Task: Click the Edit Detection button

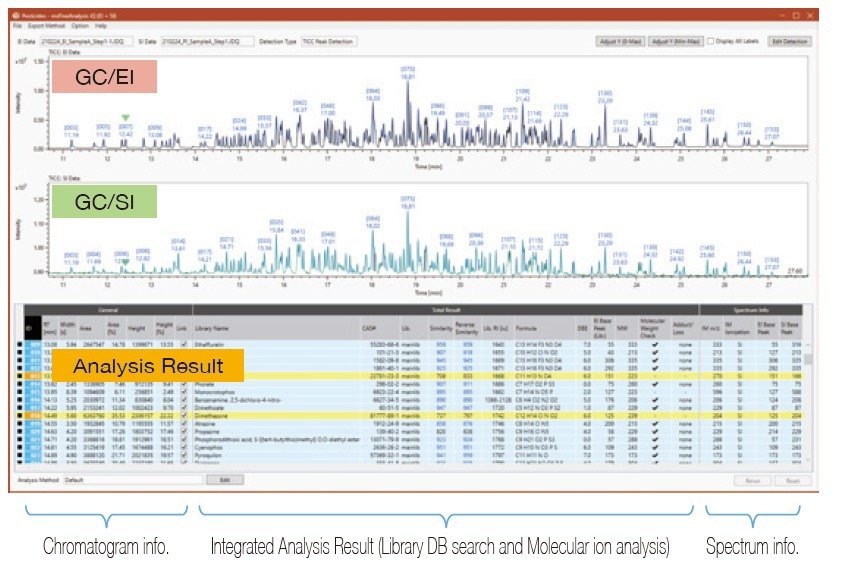Action: point(789,41)
